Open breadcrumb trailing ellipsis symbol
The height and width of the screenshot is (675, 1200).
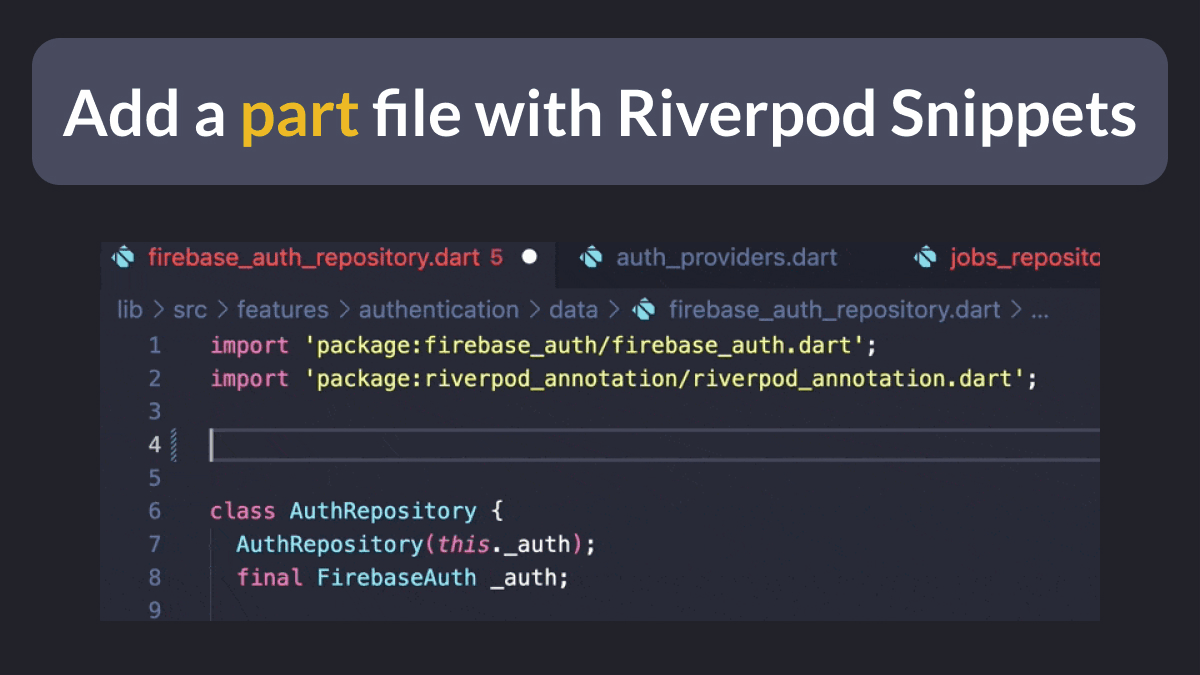pyautogui.click(x=1040, y=312)
